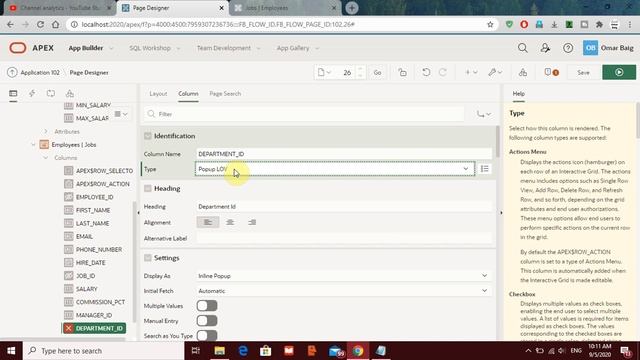The image size is (640, 360).
Task: Click the Save button
Action: click(x=583, y=72)
